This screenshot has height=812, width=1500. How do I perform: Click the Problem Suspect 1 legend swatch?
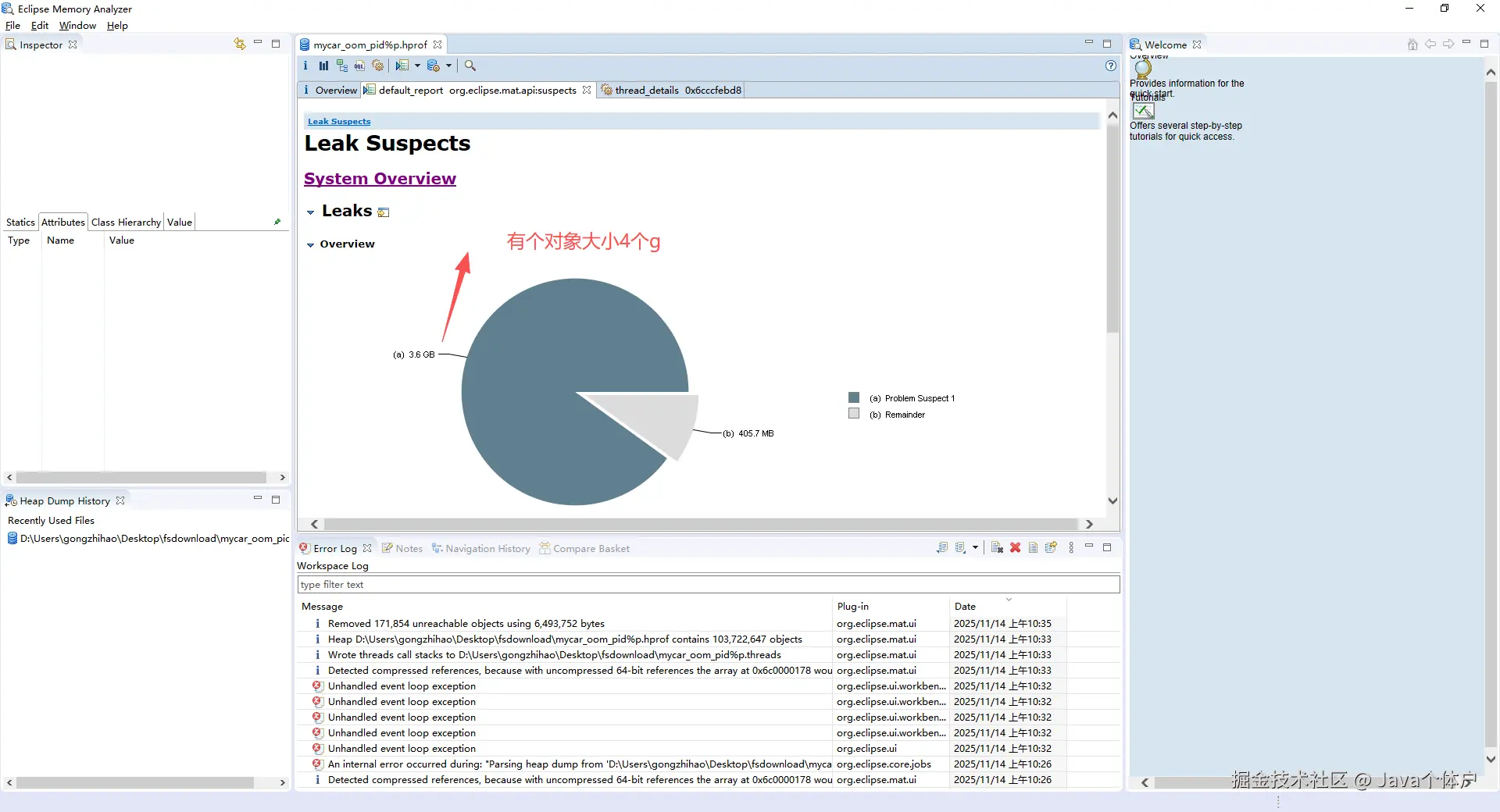(854, 397)
